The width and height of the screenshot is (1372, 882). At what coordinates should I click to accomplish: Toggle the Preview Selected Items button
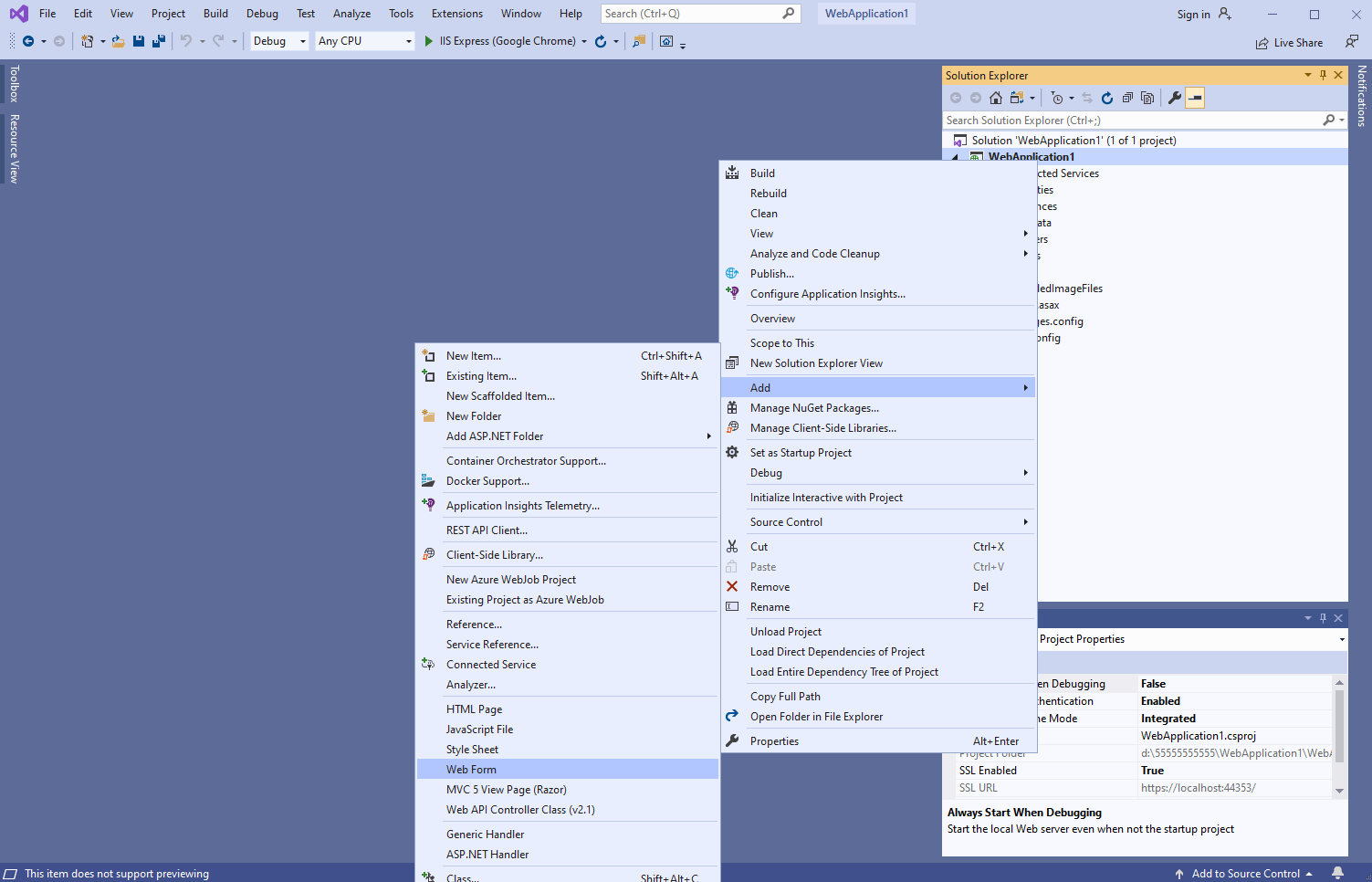[x=1195, y=98]
